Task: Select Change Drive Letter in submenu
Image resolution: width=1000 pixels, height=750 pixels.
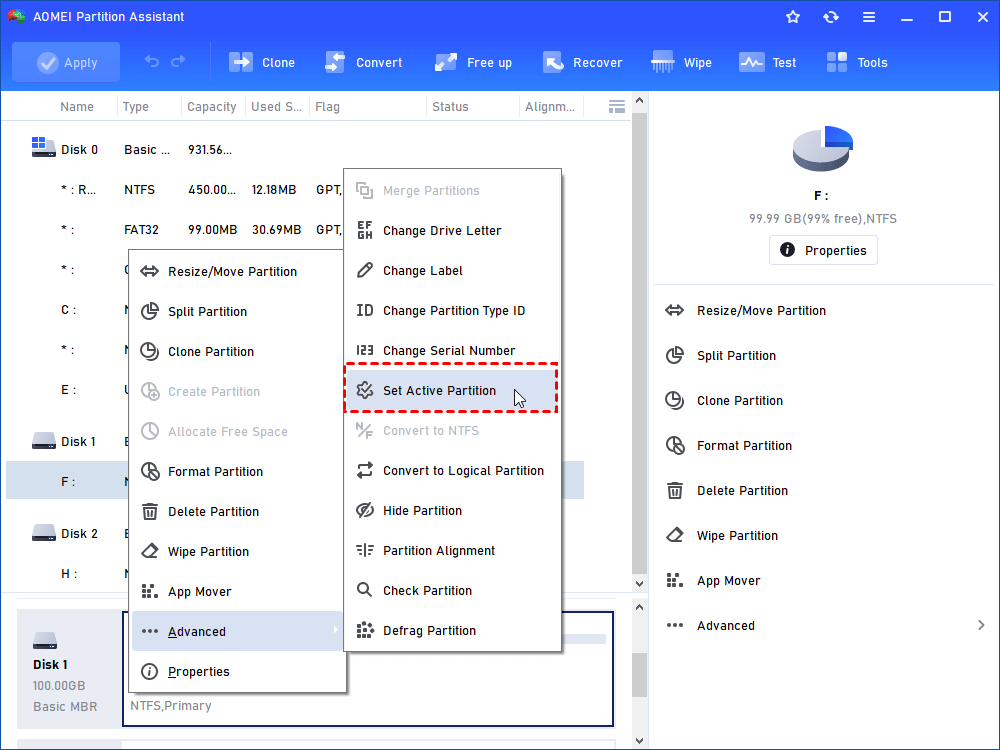Action: (453, 230)
